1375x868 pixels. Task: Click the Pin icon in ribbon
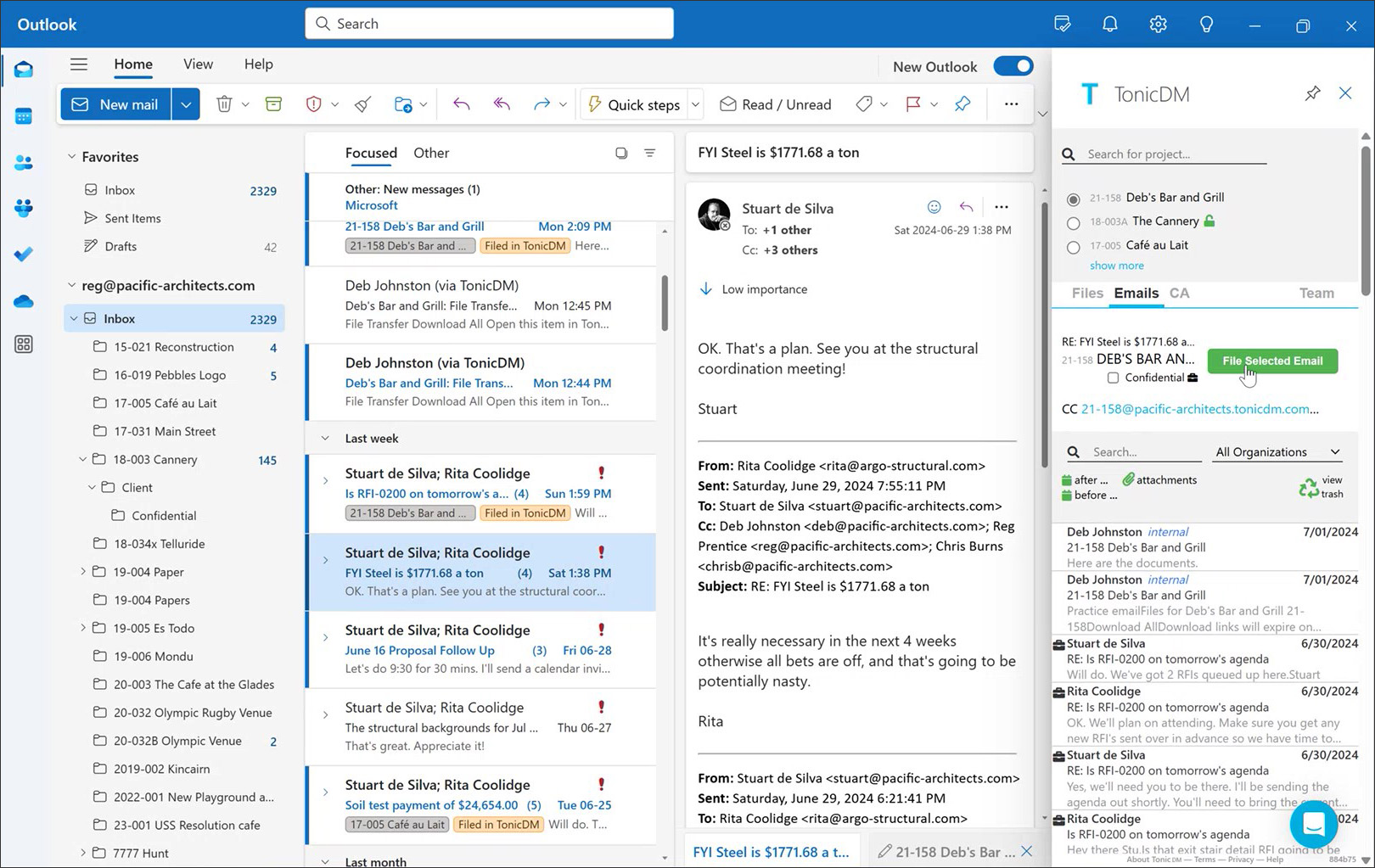962,104
